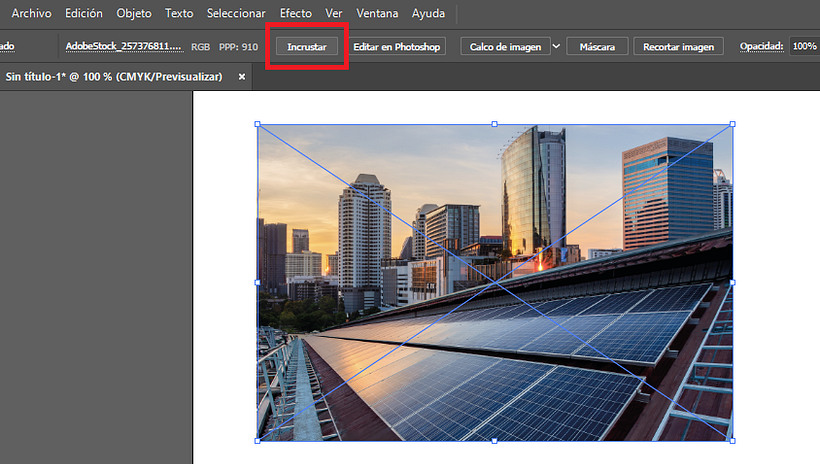Open the Archivo menu
The width and height of the screenshot is (820, 464).
(31, 14)
